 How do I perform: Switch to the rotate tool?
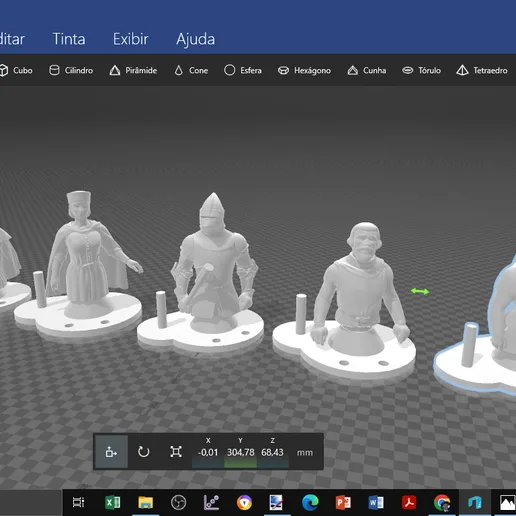click(144, 452)
